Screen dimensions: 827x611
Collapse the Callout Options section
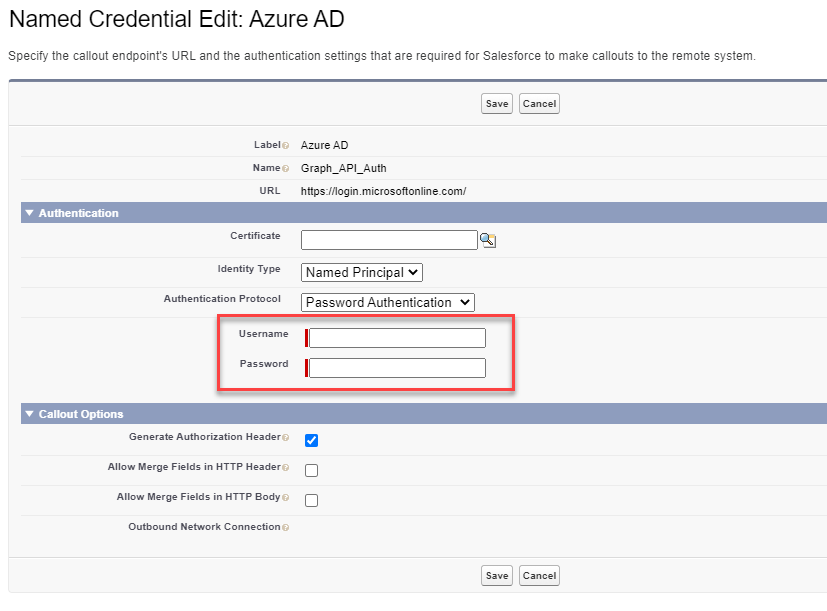(x=29, y=414)
